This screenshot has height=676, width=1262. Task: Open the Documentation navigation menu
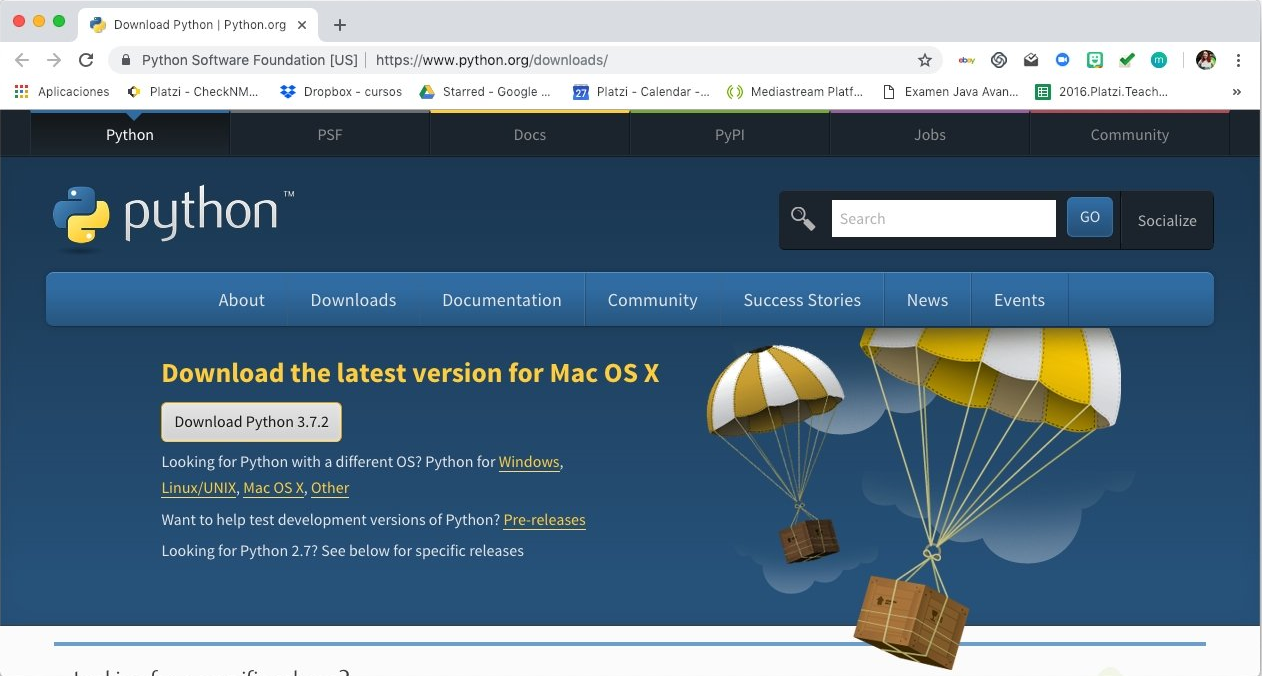502,300
